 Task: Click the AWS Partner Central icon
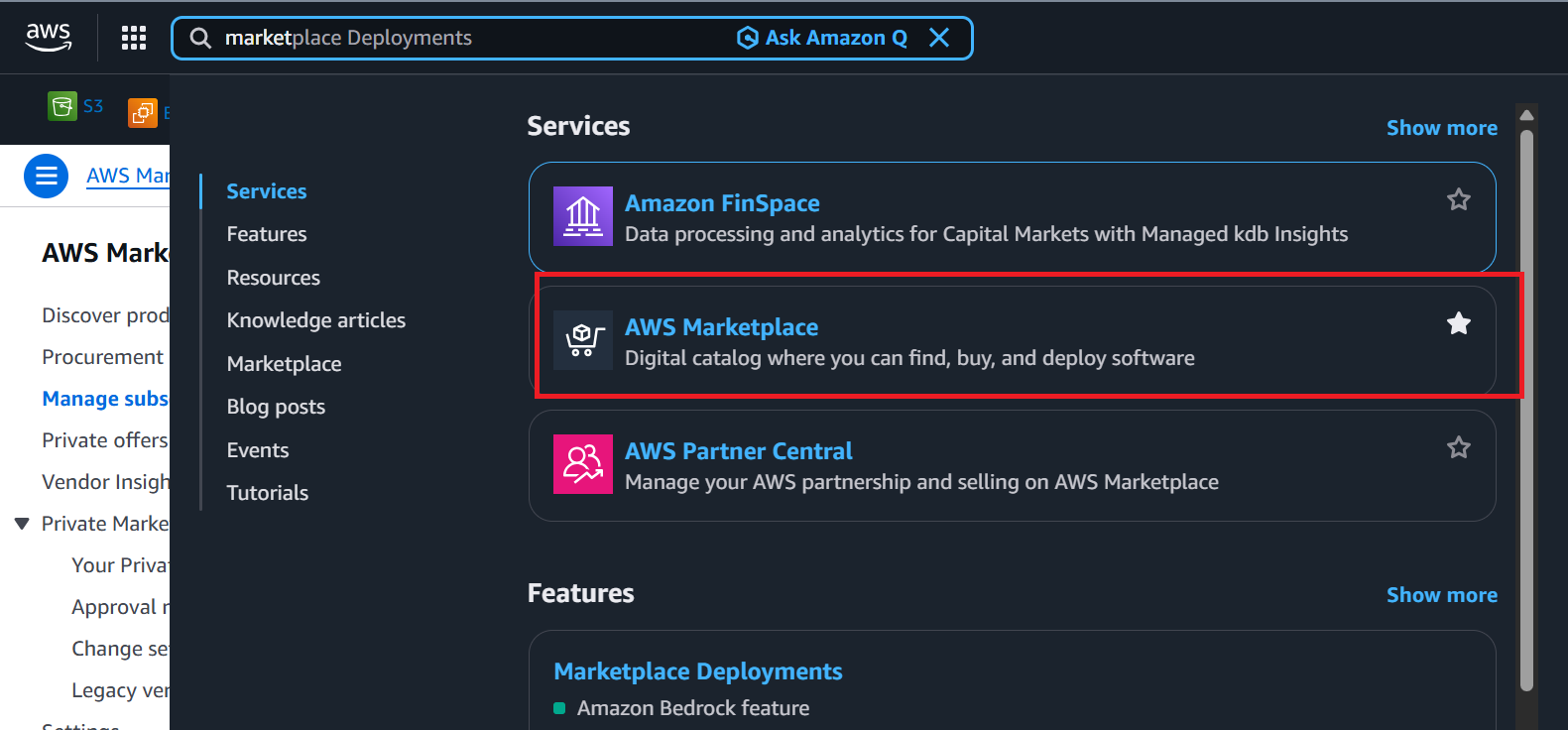click(582, 464)
